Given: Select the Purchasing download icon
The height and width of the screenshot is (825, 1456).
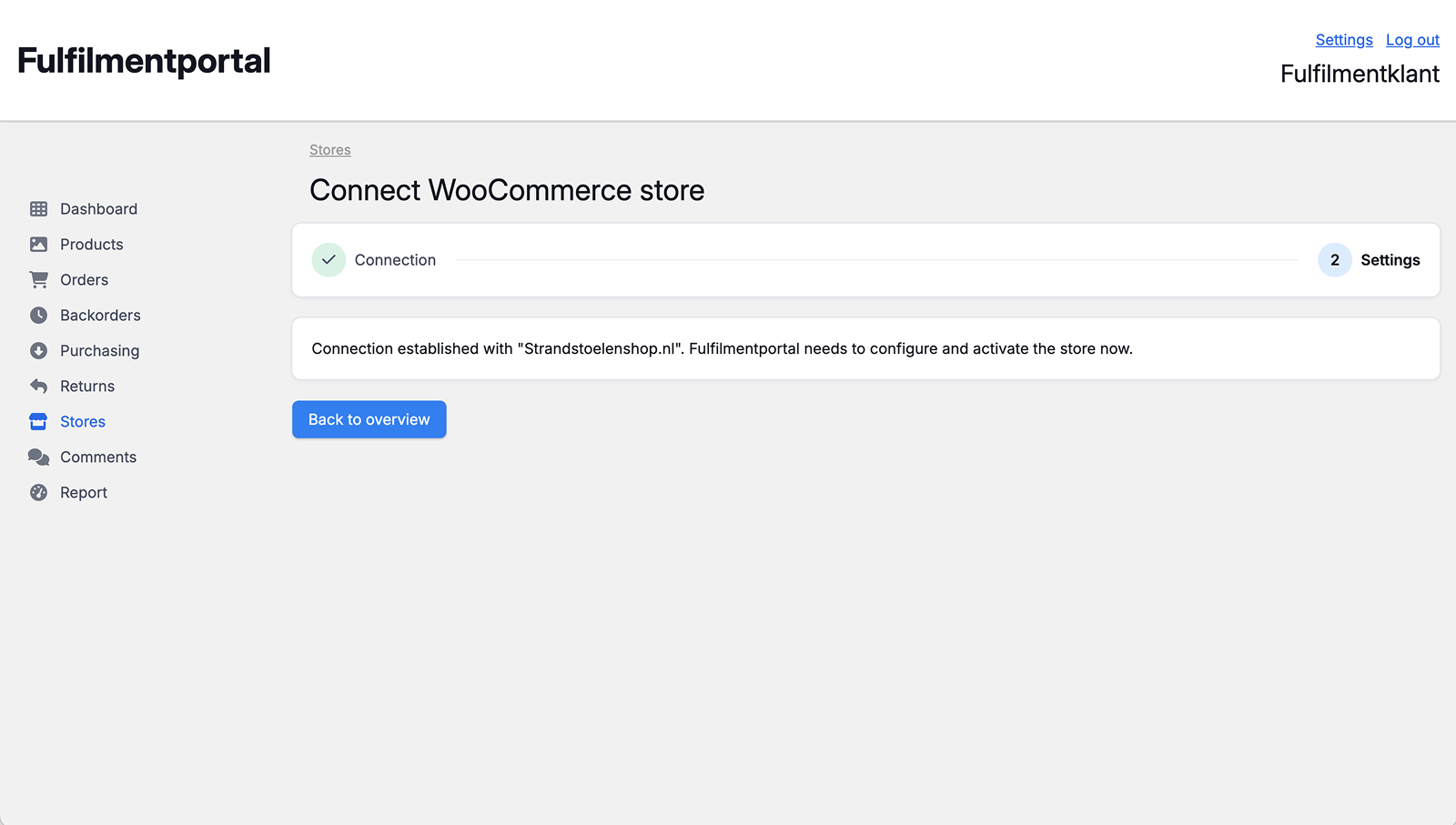Looking at the screenshot, I should point(38,350).
